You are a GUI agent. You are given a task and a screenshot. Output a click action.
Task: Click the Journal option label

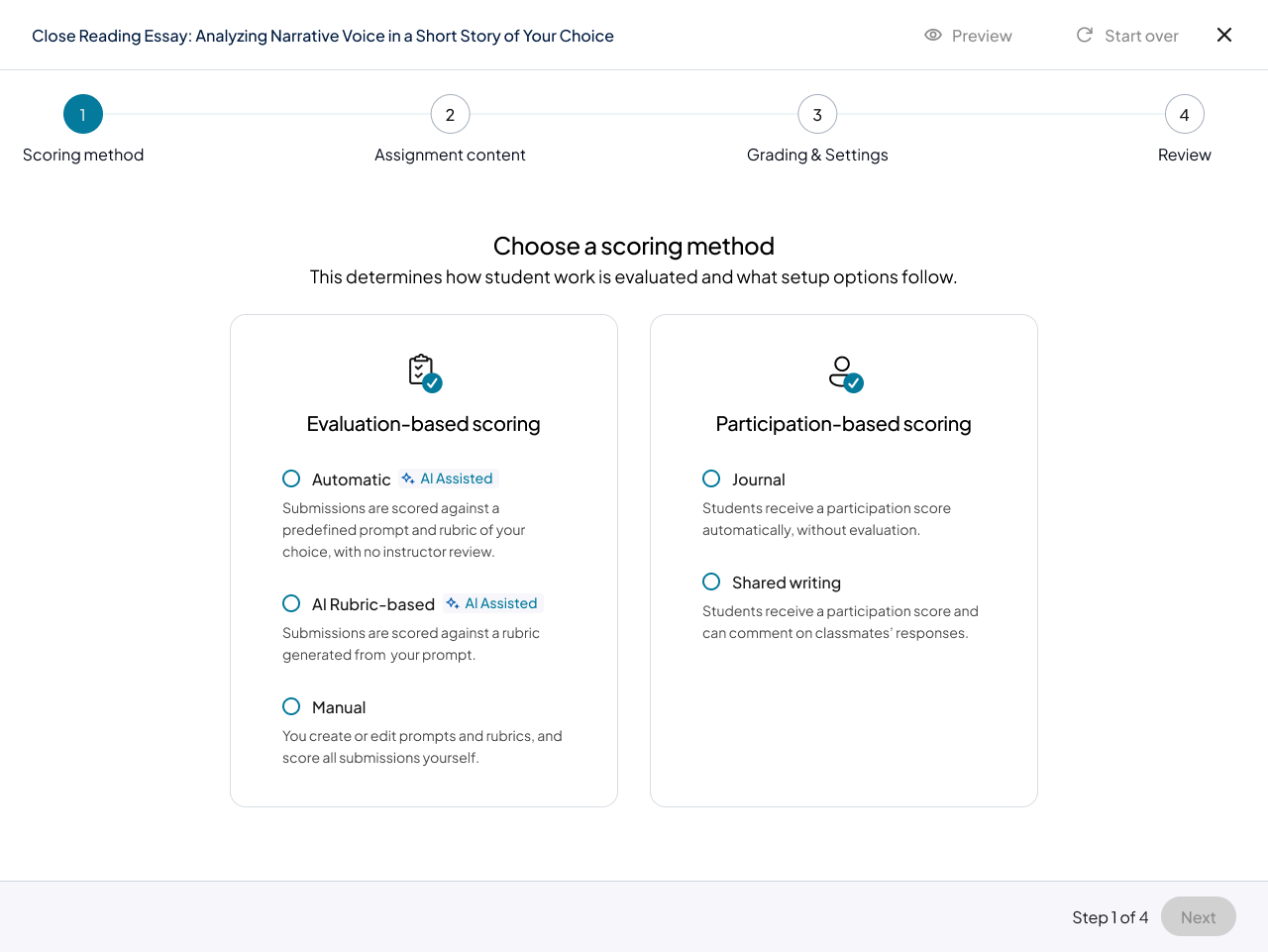759,479
